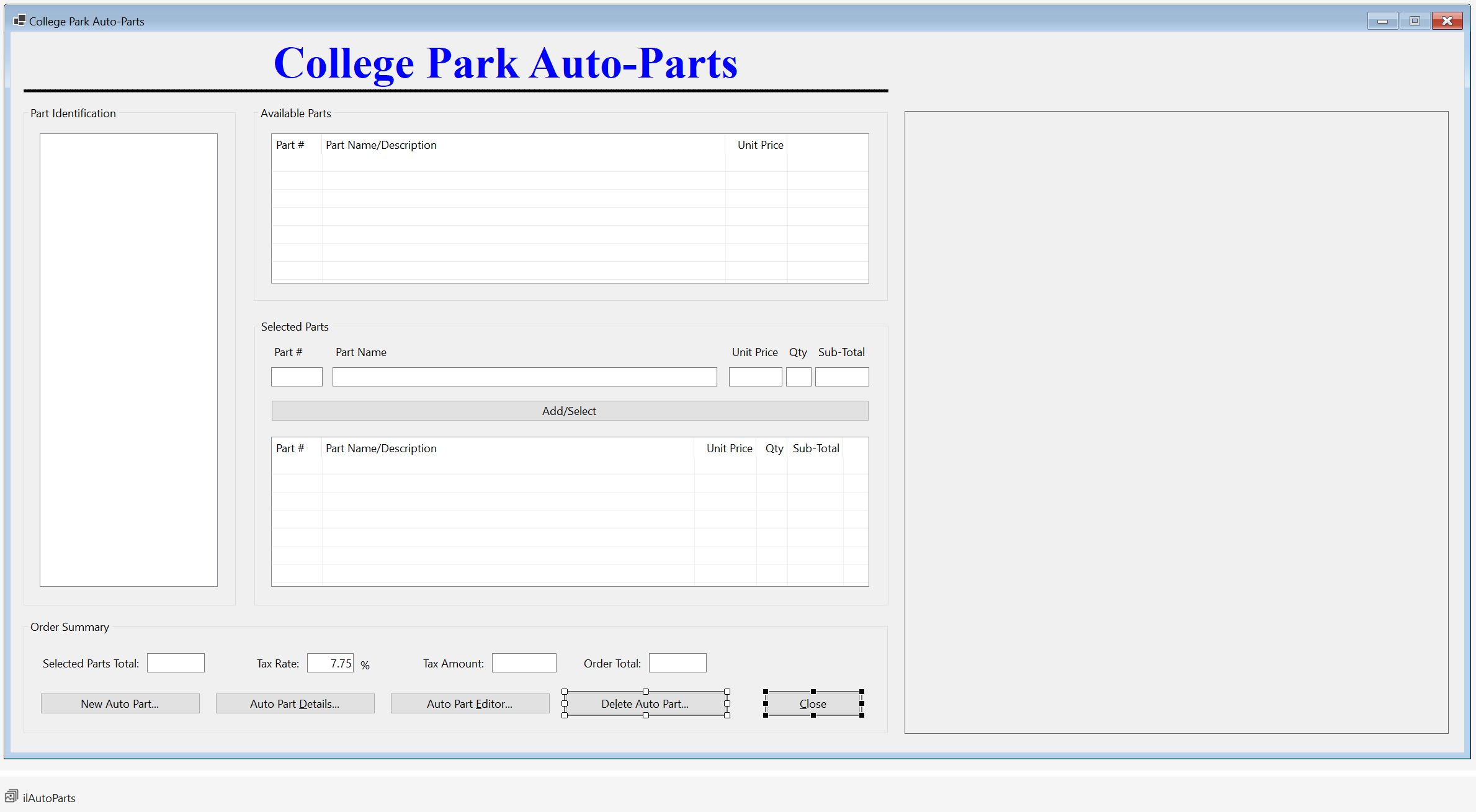Click the Order Total text box

pos(678,663)
